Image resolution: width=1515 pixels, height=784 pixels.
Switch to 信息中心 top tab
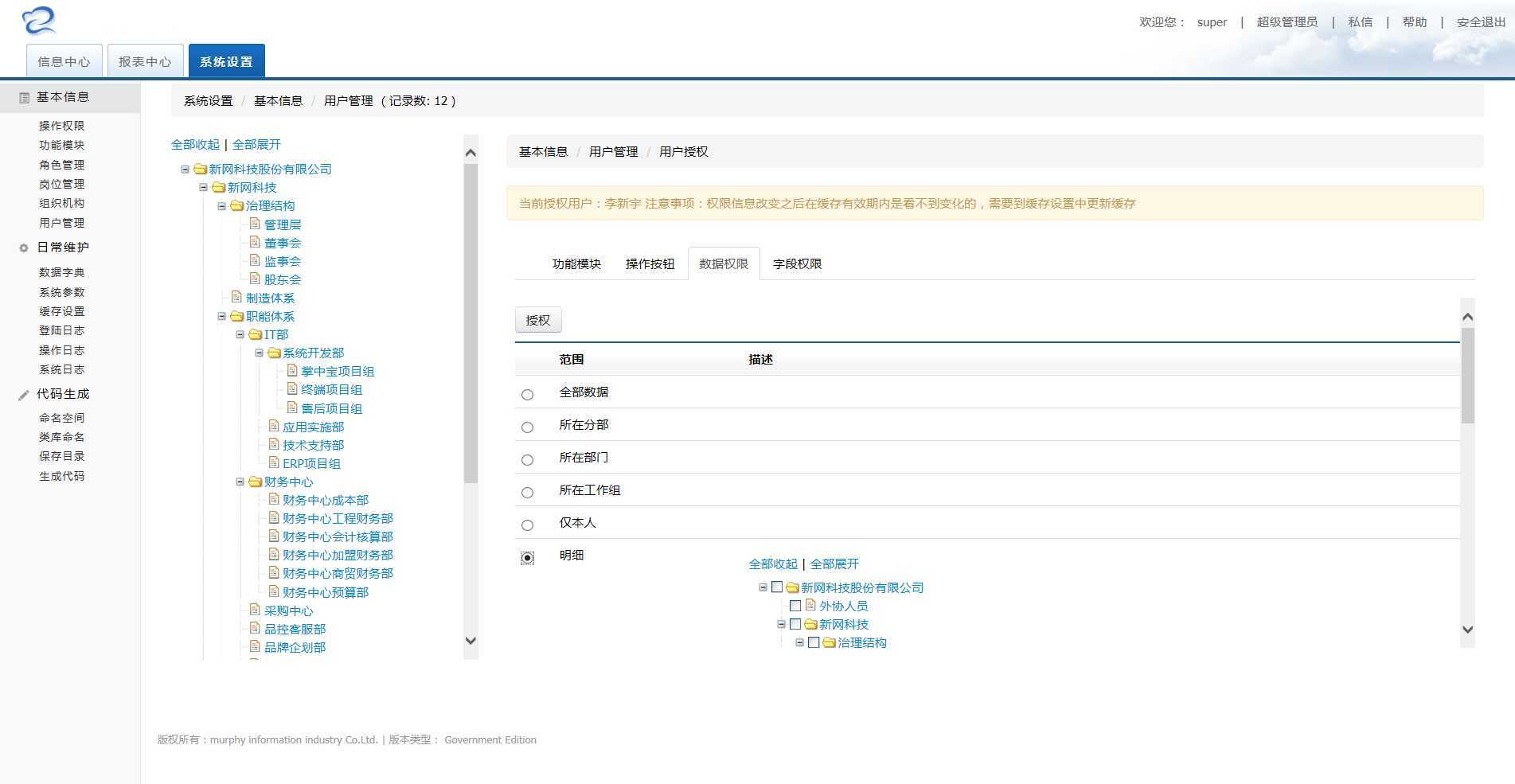pos(64,61)
